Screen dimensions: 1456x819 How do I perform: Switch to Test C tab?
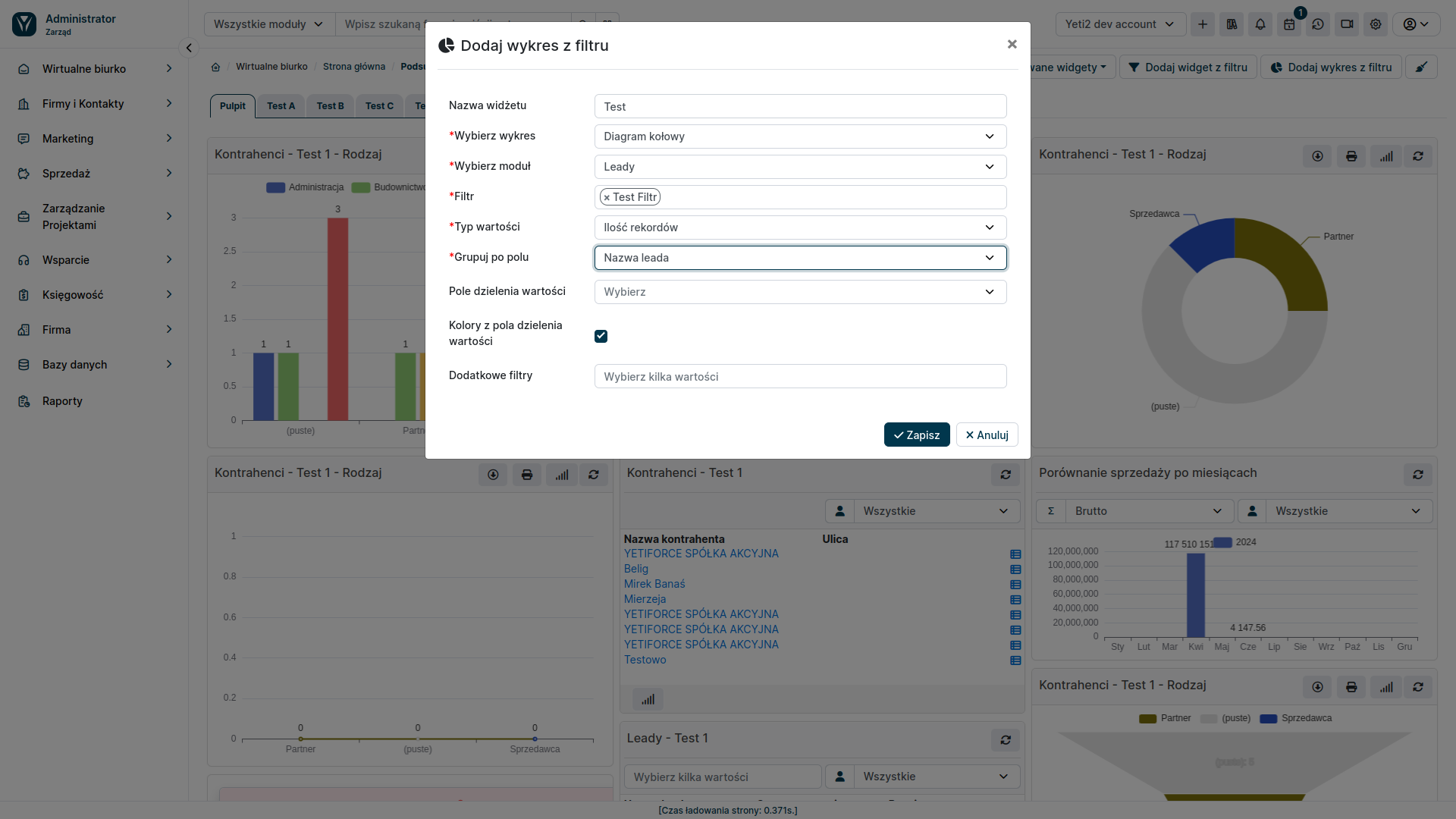tap(379, 106)
